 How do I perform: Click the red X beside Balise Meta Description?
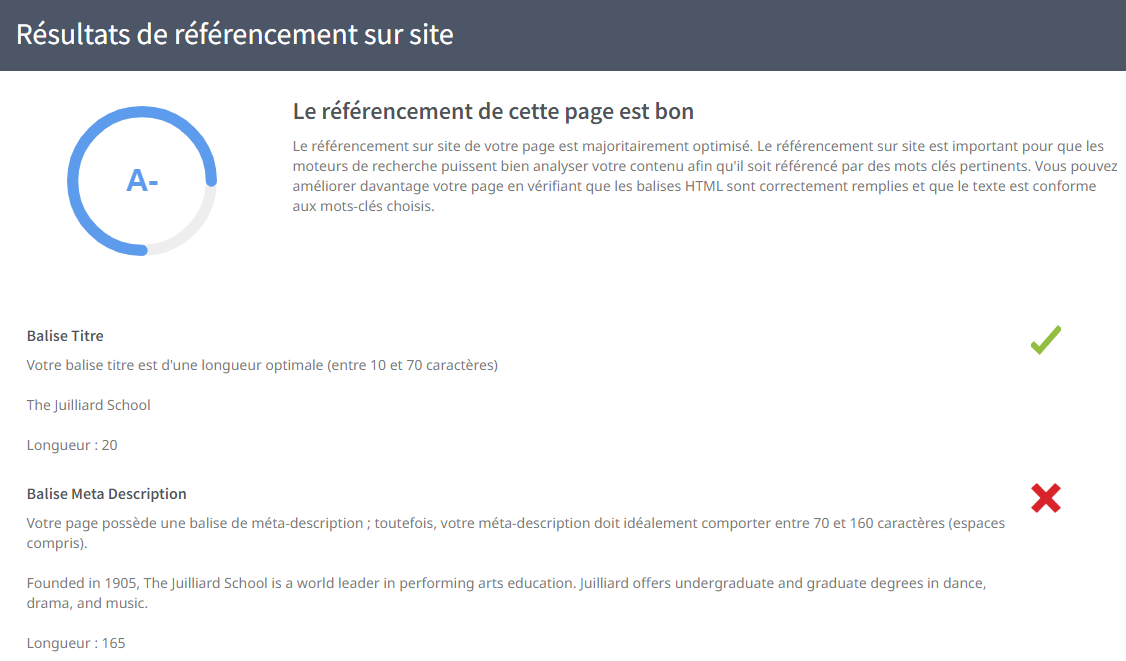1045,498
